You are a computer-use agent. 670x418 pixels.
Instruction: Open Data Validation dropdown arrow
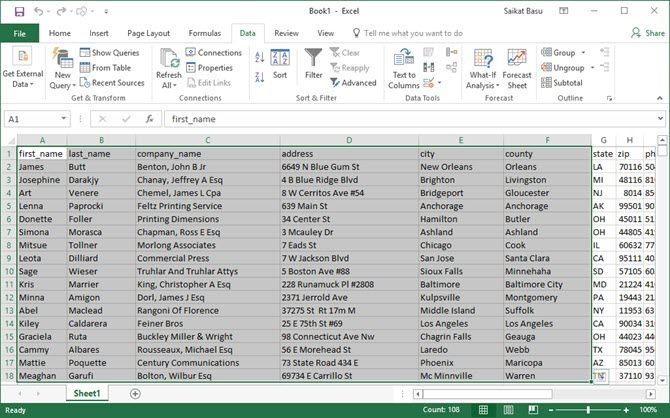tap(439, 82)
